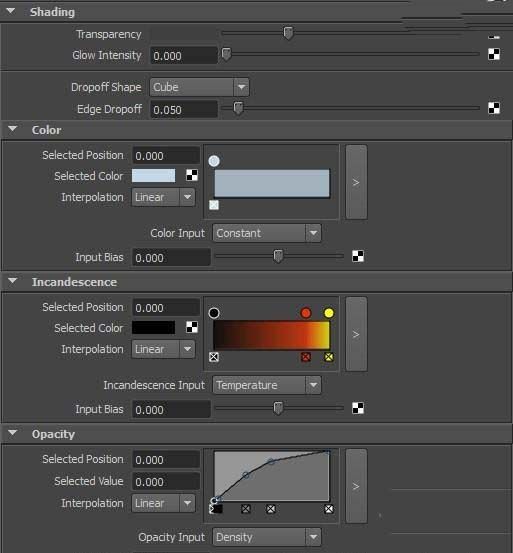Delete the rightmost opacity curve point marker

tap(329, 509)
